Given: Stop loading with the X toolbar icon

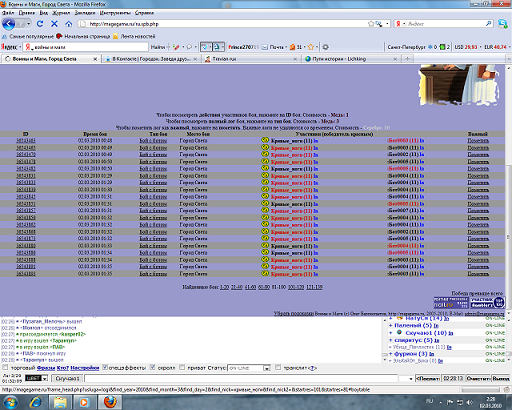Looking at the screenshot, I should coord(54,24).
